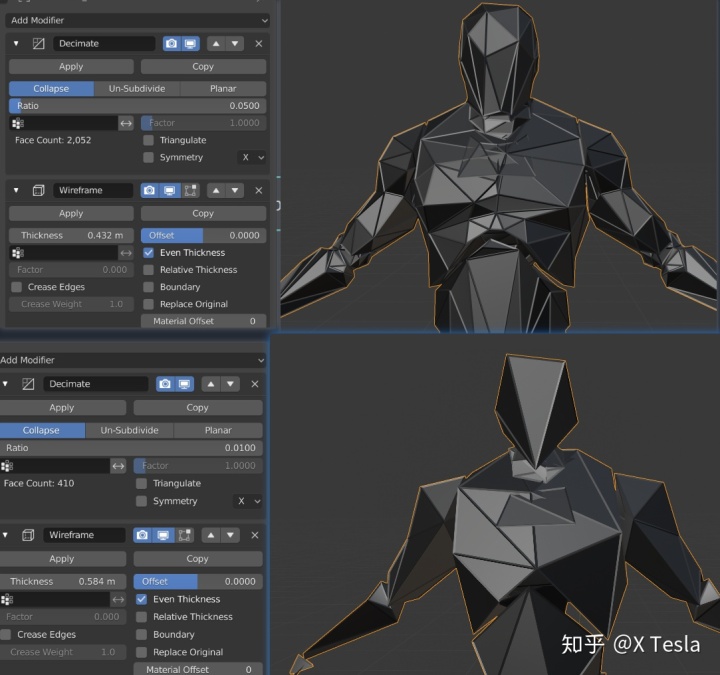Remove the bottom Decimate modifier
Image resolution: width=720 pixels, height=675 pixels.
[255, 384]
